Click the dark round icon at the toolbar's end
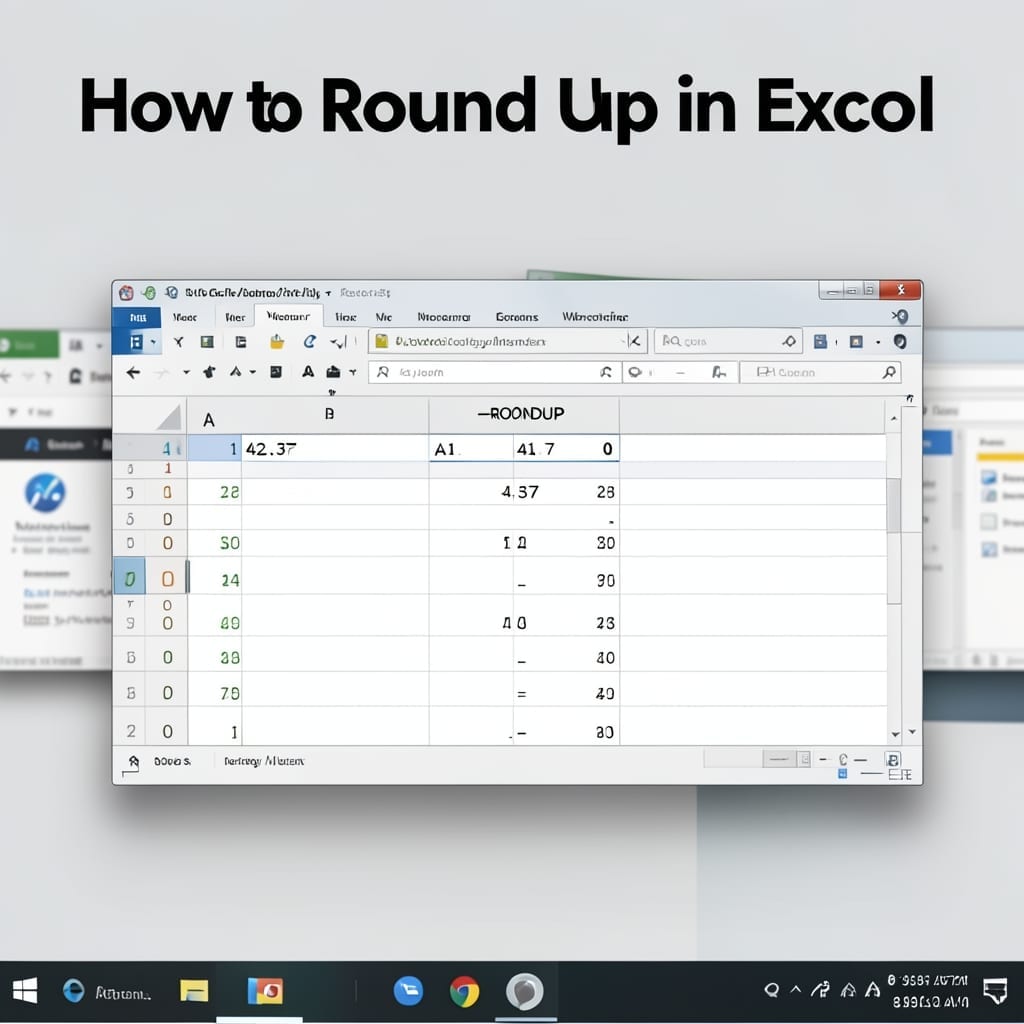 pos(900,342)
